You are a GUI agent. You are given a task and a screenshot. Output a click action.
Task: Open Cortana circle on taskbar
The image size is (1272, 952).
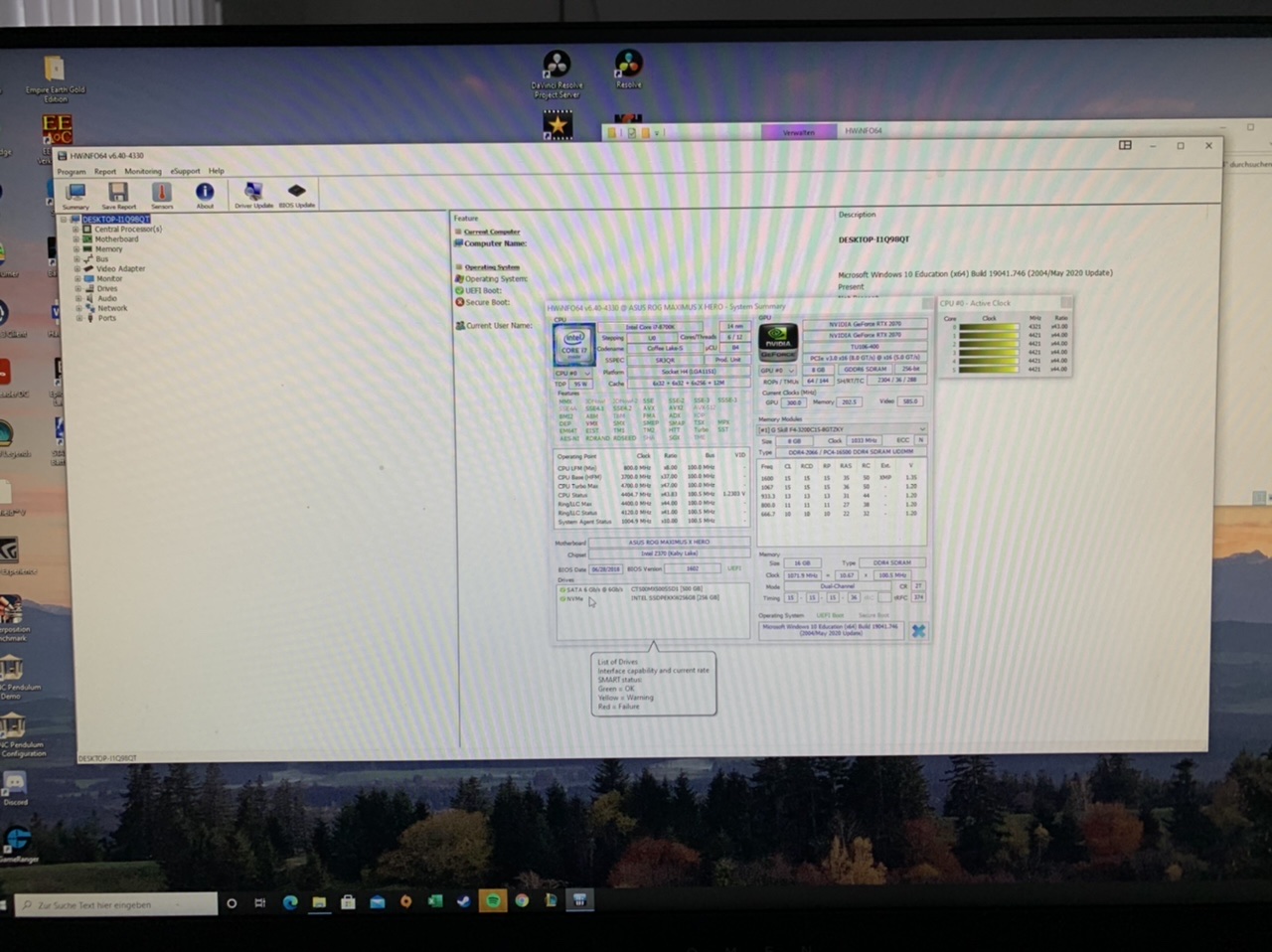tap(232, 903)
